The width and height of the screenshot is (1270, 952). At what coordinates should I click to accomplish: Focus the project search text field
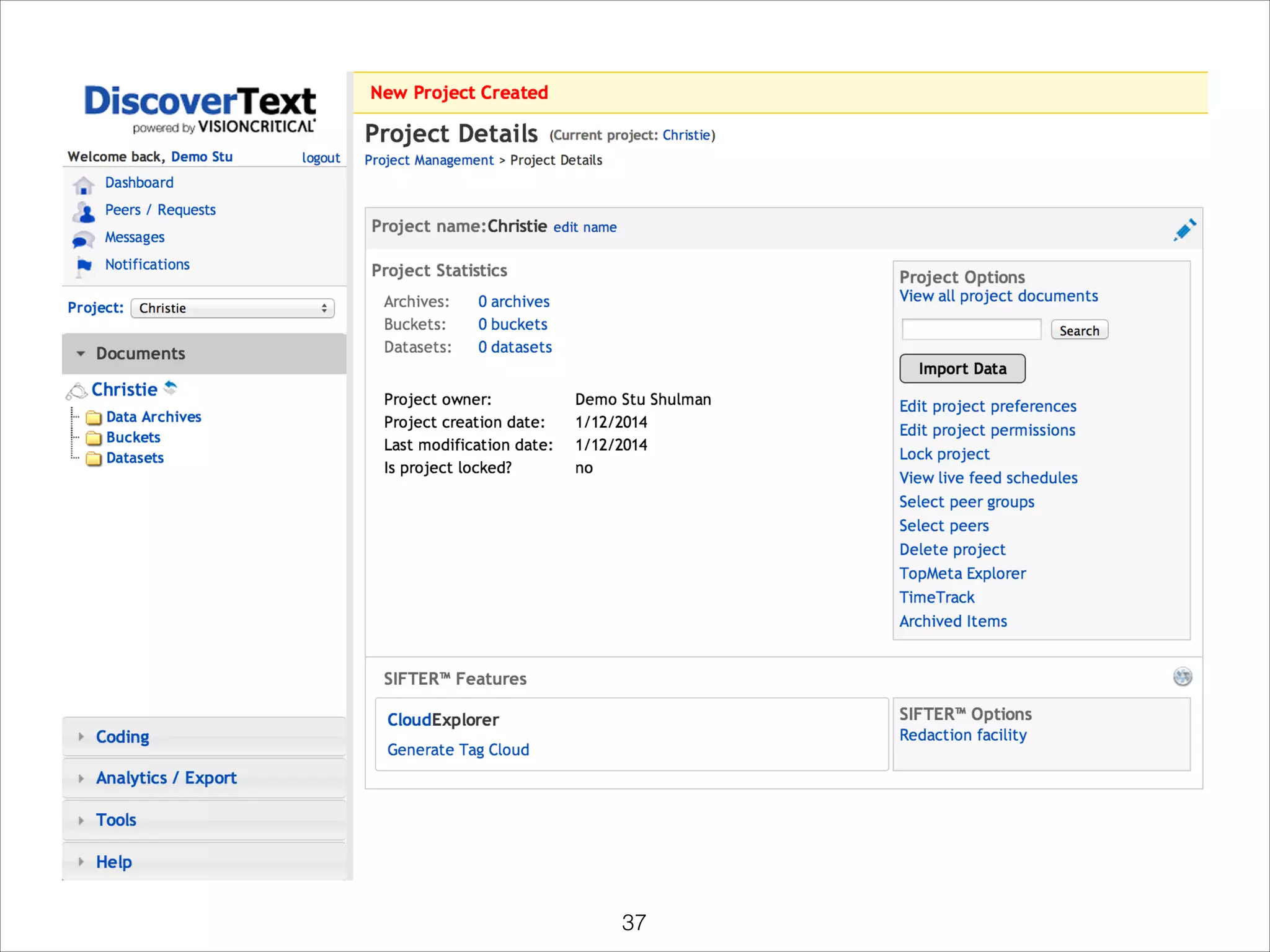click(x=971, y=330)
